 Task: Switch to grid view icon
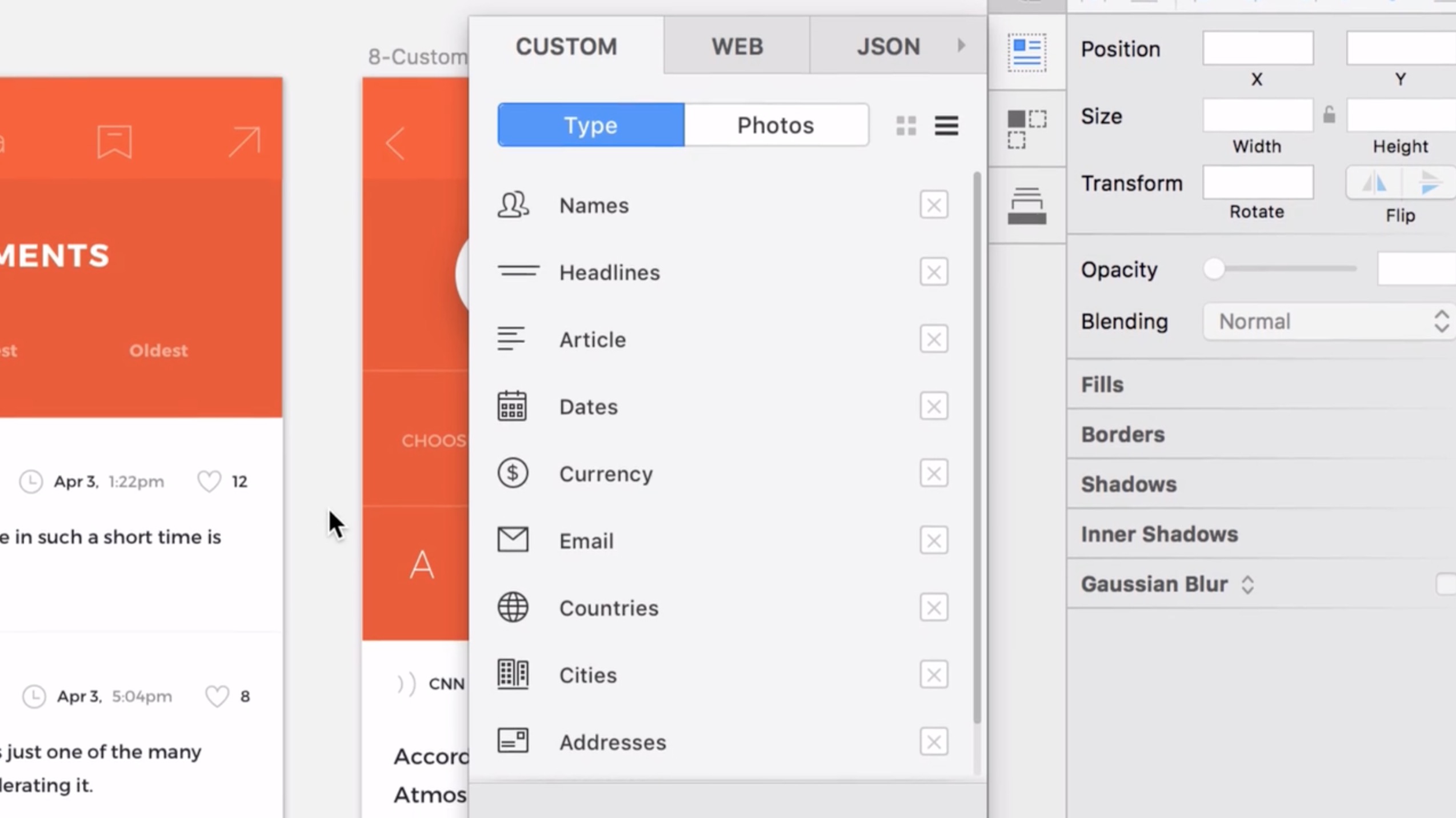click(x=906, y=126)
